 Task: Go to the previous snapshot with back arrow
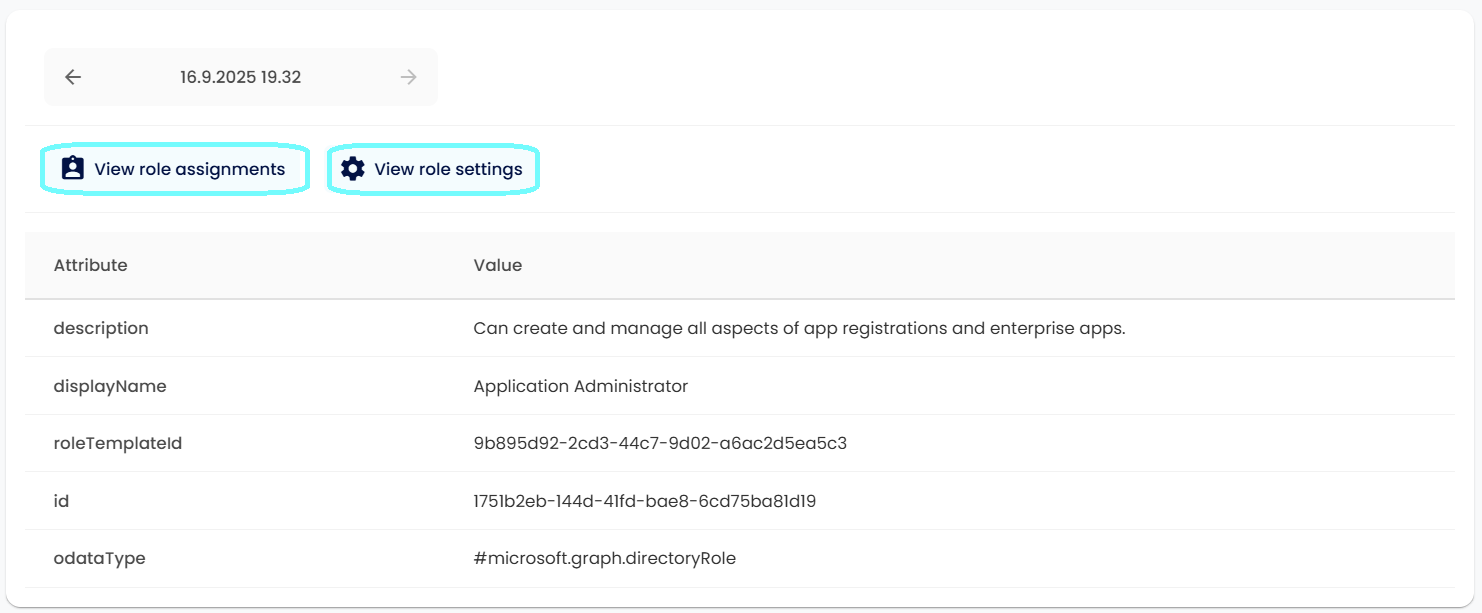73,77
